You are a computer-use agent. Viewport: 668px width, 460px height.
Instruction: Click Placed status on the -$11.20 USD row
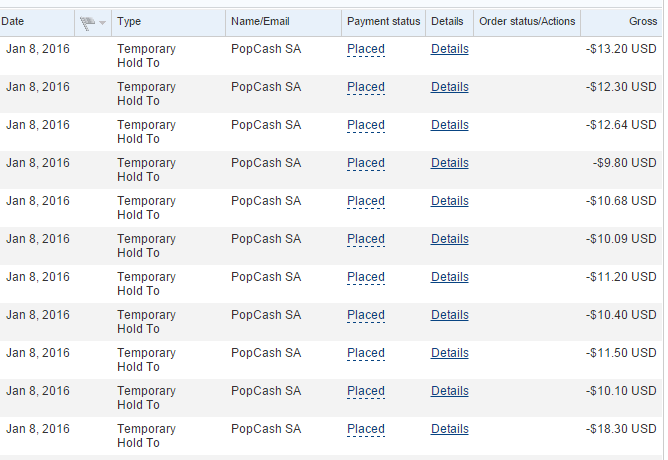coord(365,277)
